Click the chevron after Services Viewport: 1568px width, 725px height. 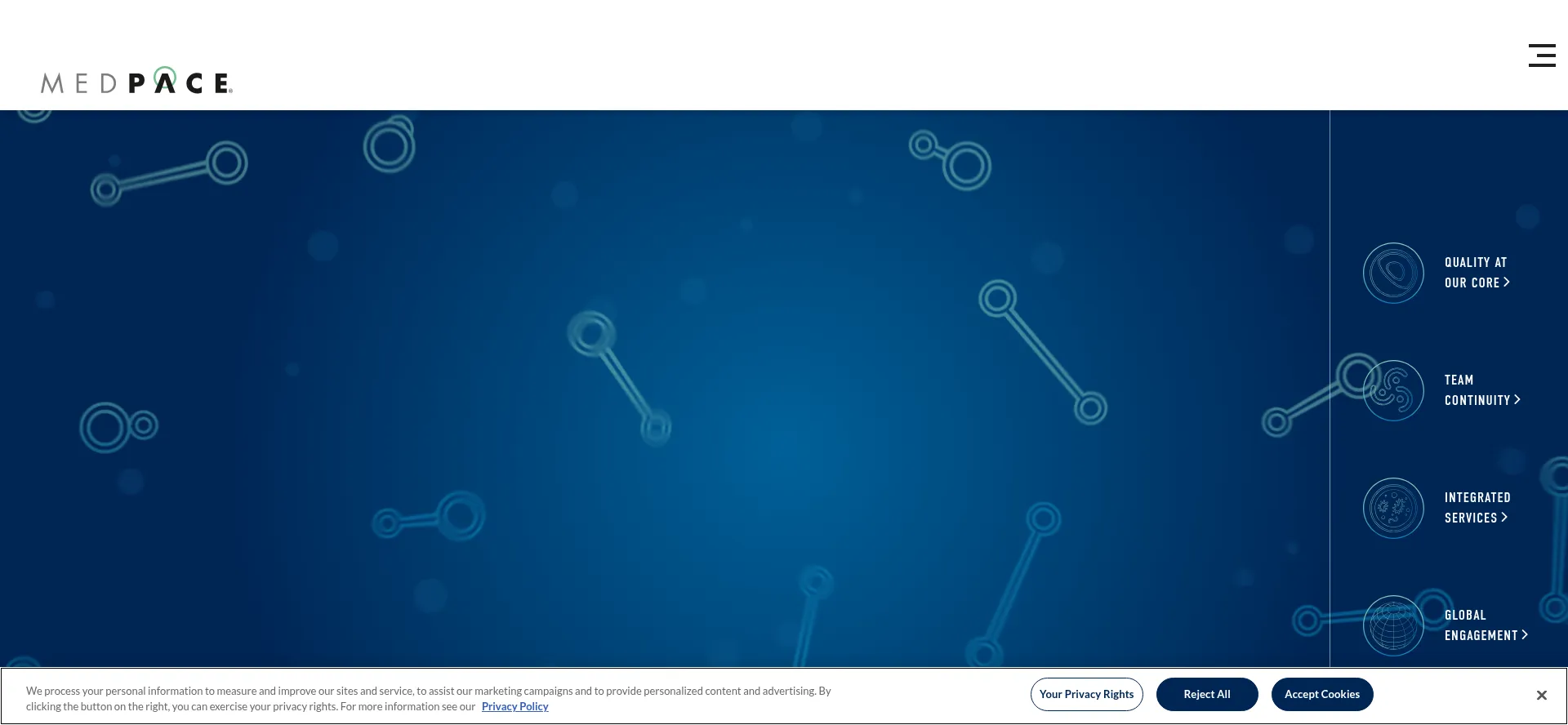coord(1504,517)
